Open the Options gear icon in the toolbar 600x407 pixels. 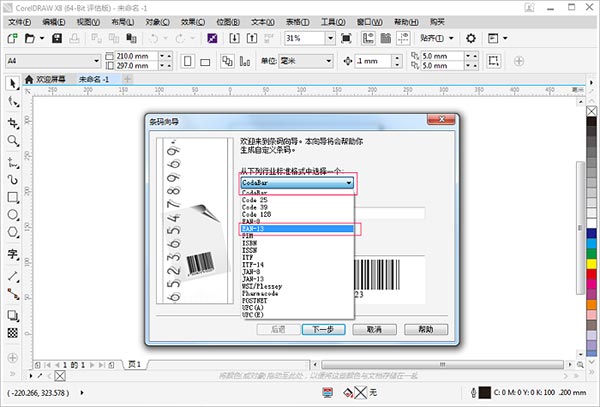(470, 38)
